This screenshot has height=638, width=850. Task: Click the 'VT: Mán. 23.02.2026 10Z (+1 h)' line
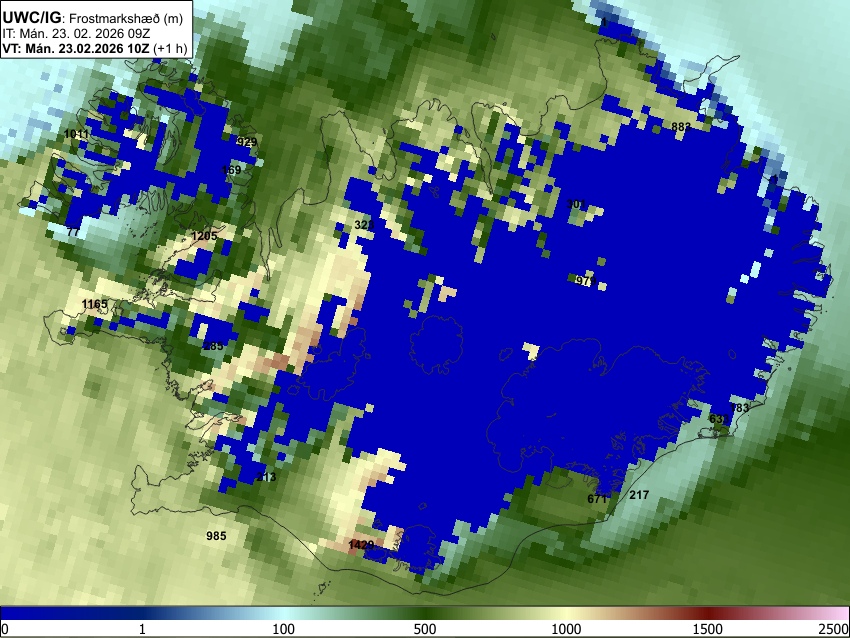95,48
